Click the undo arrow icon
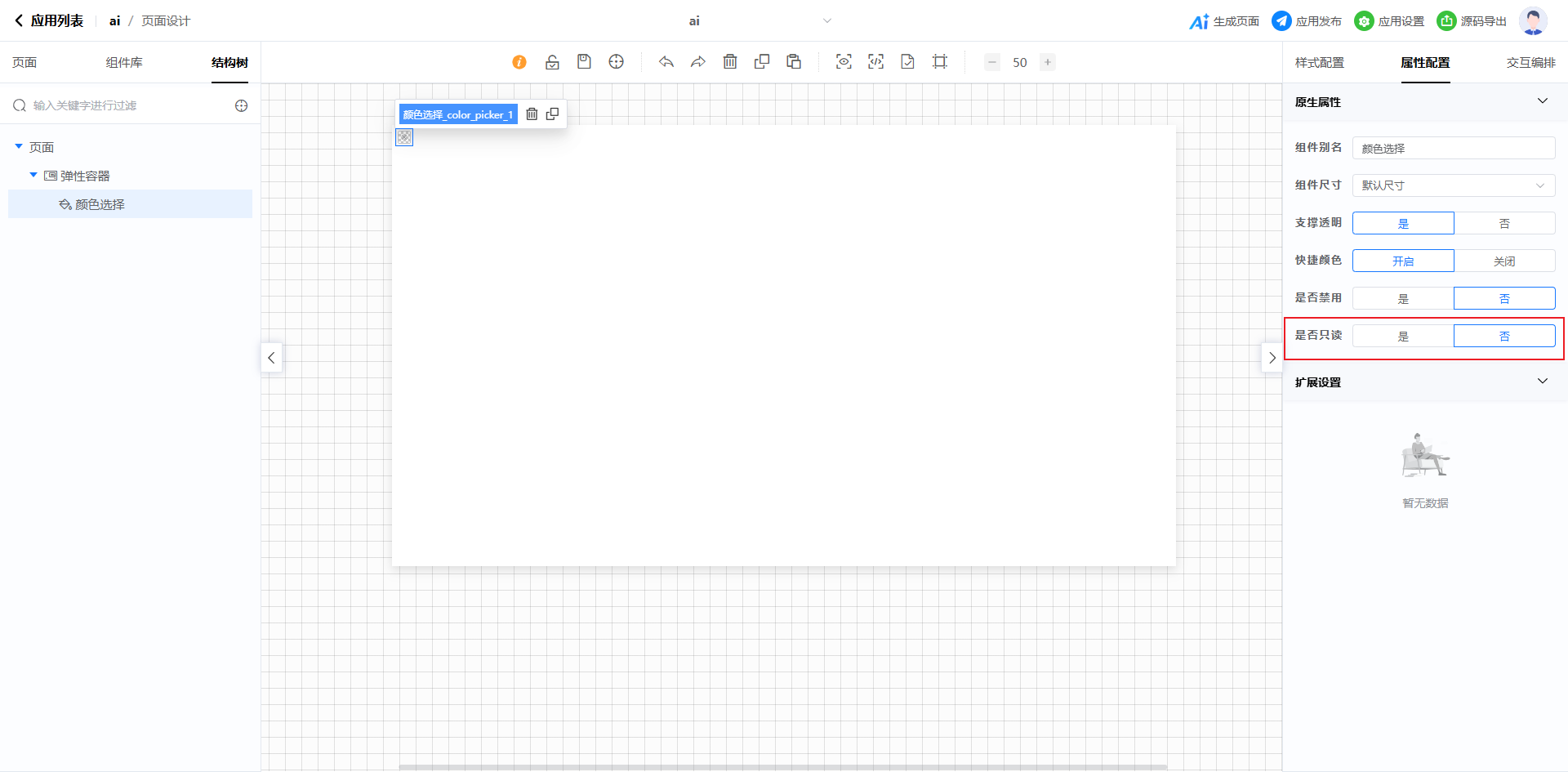The image size is (1568, 772). [x=666, y=62]
